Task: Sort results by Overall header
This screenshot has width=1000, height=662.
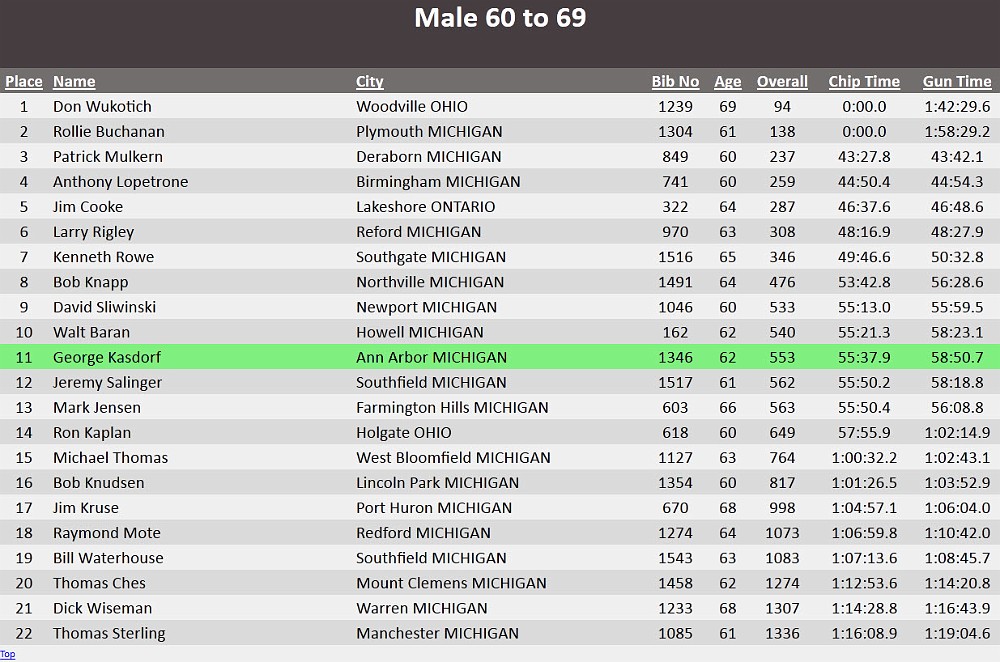Action: coord(782,81)
